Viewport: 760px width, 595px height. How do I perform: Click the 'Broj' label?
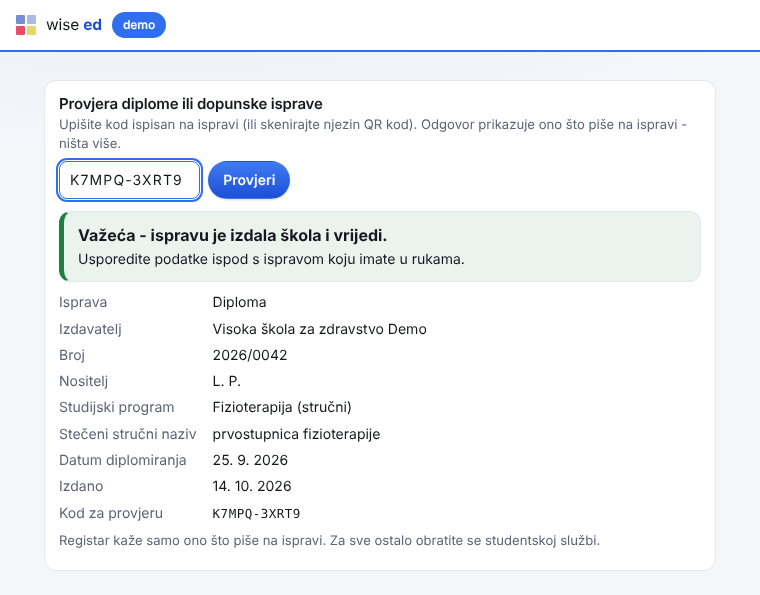pos(72,355)
